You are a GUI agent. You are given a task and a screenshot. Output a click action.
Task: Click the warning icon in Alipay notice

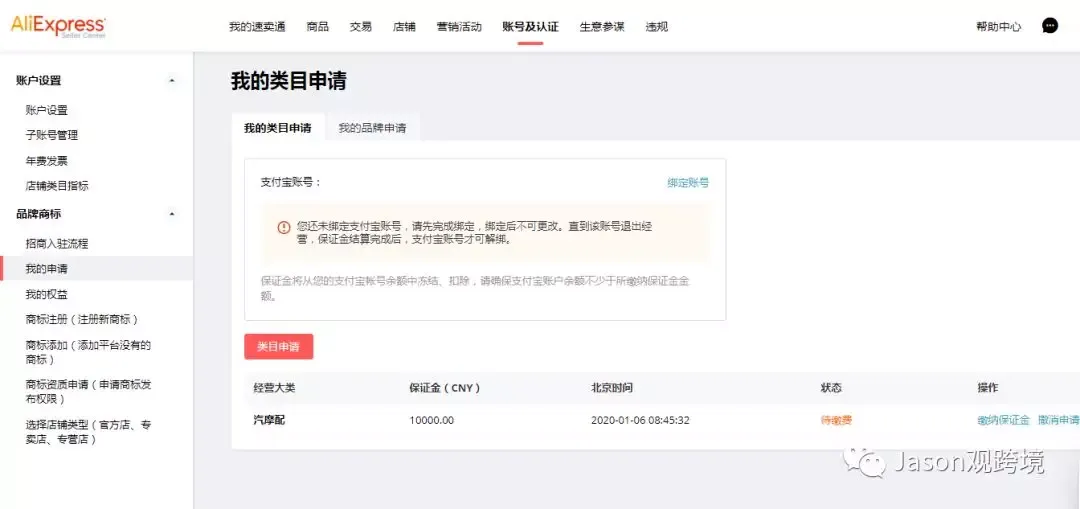click(x=284, y=227)
